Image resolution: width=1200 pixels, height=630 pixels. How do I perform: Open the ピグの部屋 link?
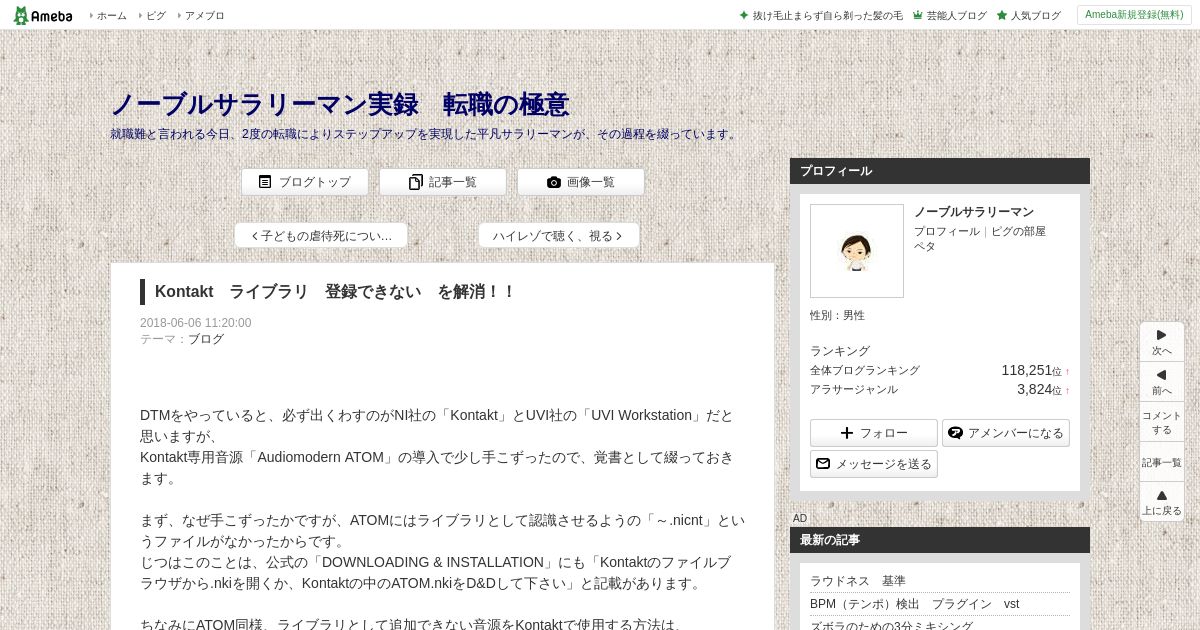point(1018,231)
